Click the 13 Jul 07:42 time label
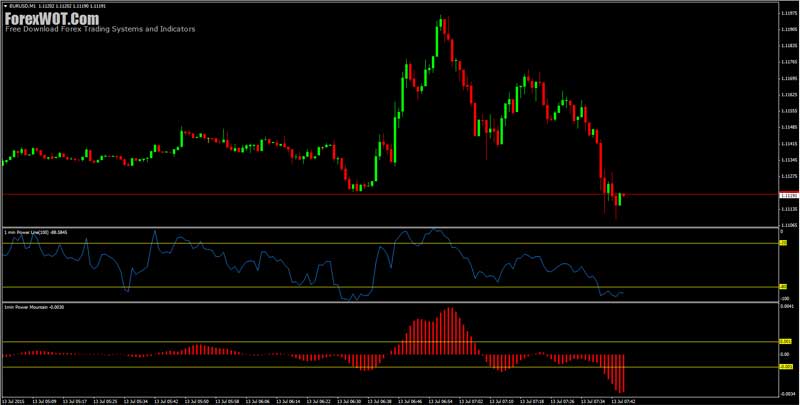 [x=621, y=401]
